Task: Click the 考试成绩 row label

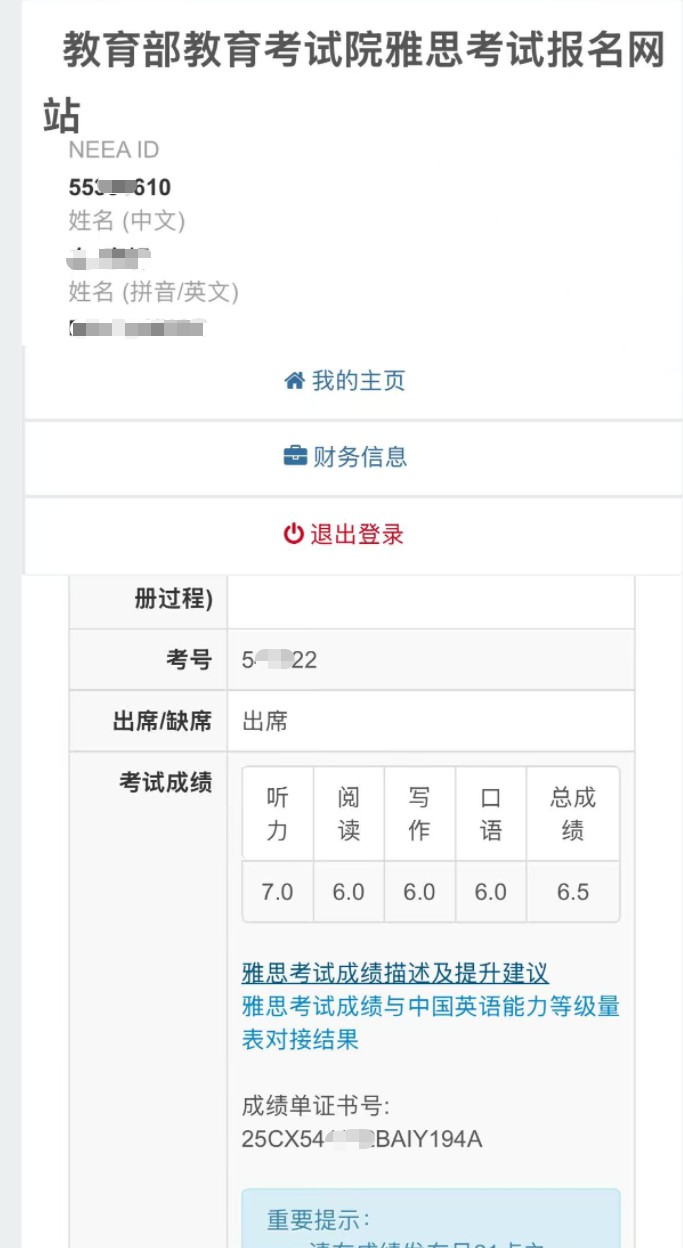Action: 166,783
